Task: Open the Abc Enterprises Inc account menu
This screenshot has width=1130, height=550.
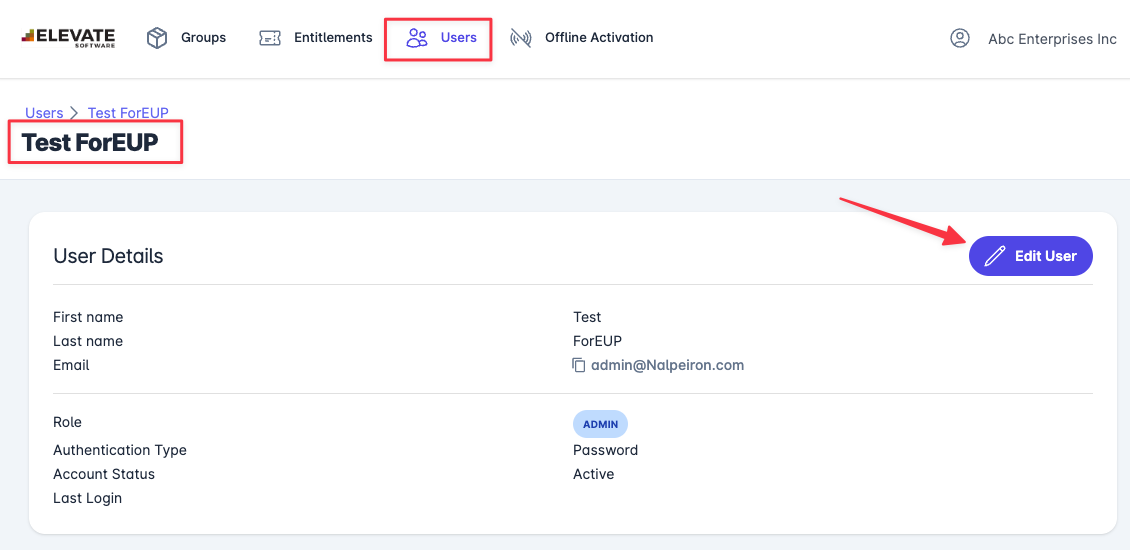Action: (x=1052, y=39)
